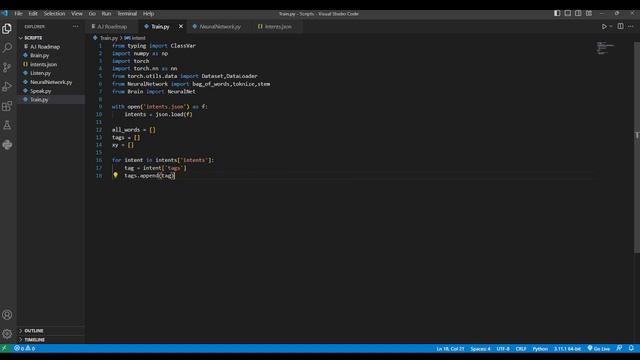Open the Explorer view in activity bar
Image resolution: width=640 pixels, height=360 pixels.
tap(7, 29)
